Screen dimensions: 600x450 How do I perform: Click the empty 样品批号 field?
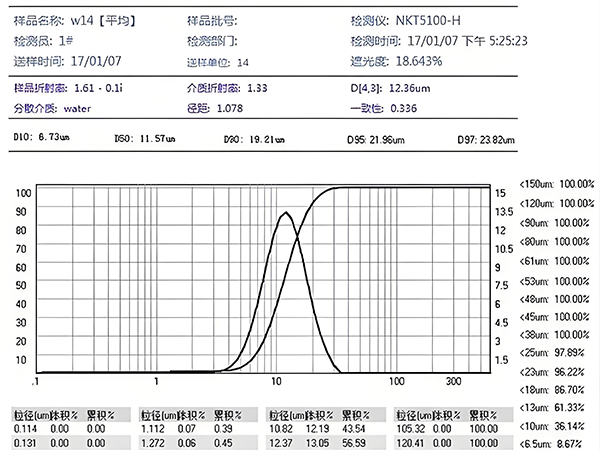[290, 20]
